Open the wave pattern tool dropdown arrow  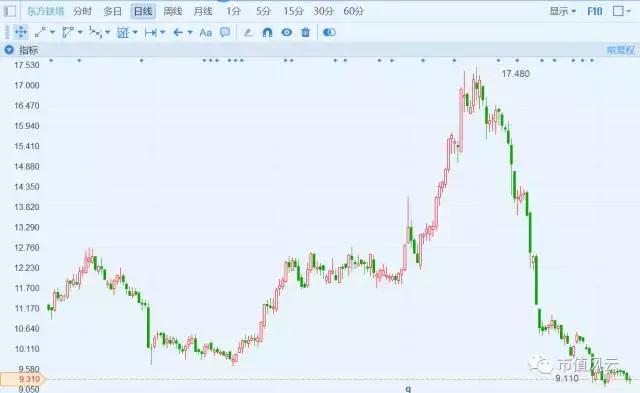tap(107, 32)
